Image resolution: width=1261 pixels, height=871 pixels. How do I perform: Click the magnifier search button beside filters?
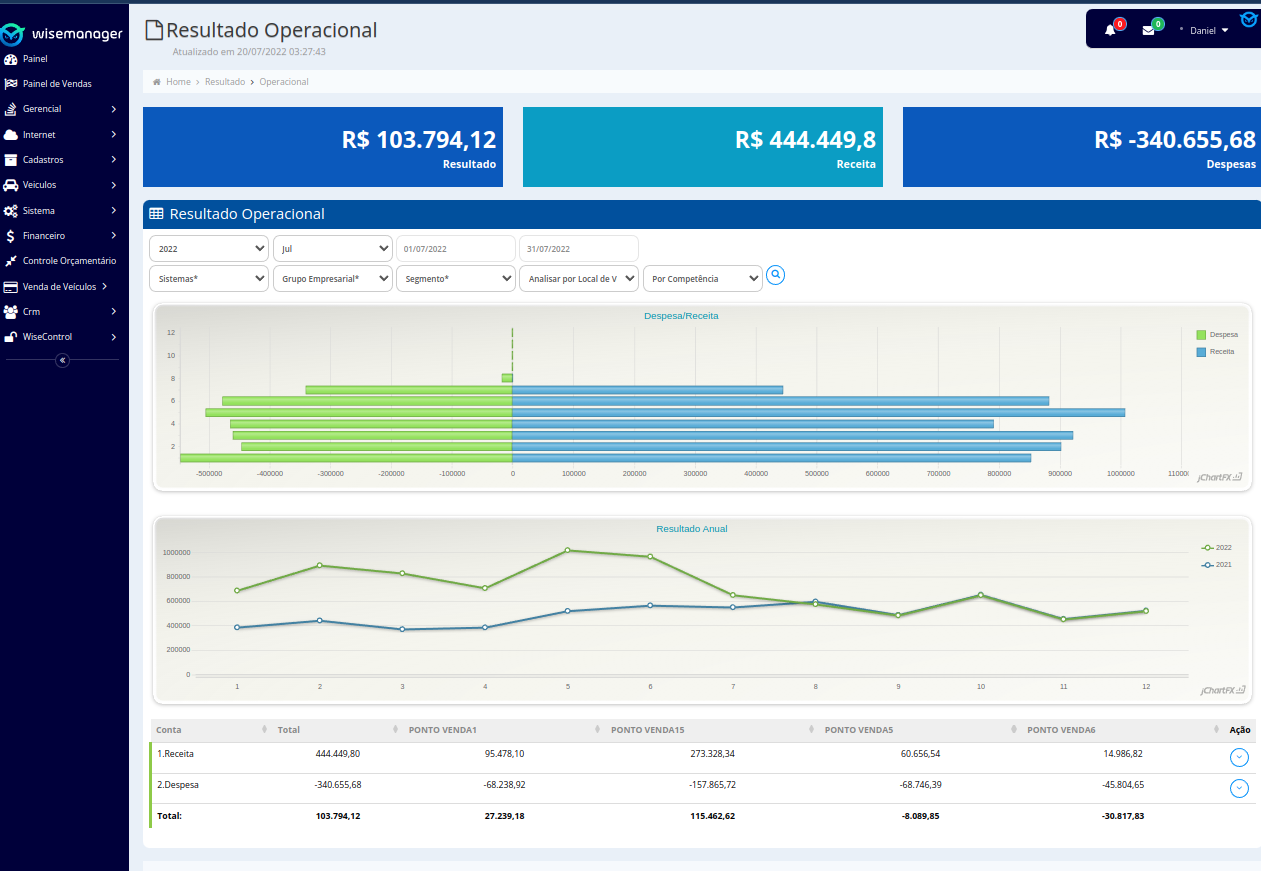[775, 275]
